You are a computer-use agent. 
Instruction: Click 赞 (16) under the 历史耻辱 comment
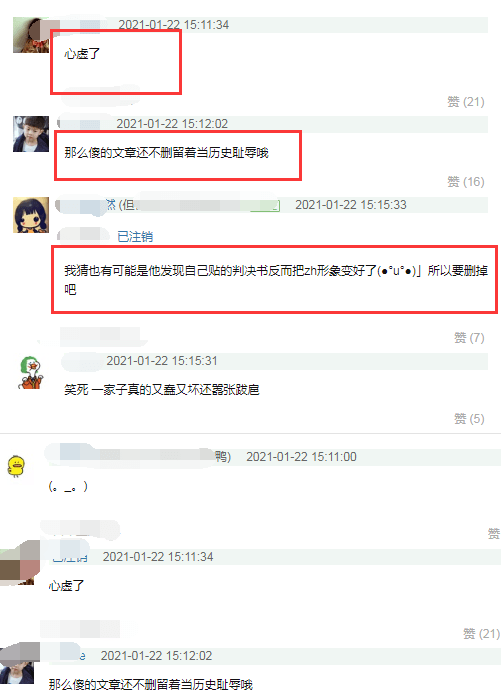pyautogui.click(x=466, y=182)
